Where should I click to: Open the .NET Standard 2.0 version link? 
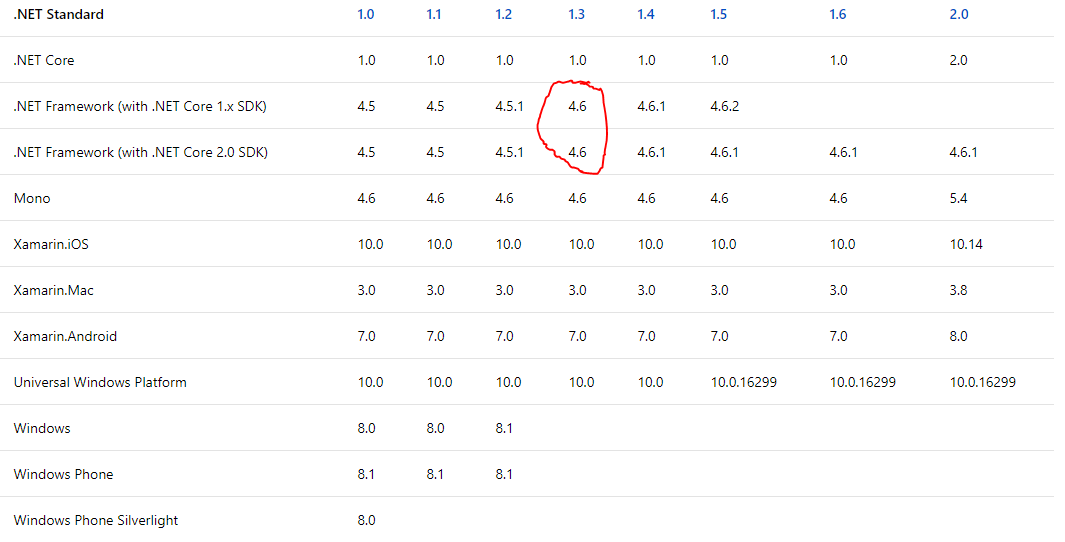pyautogui.click(x=958, y=14)
